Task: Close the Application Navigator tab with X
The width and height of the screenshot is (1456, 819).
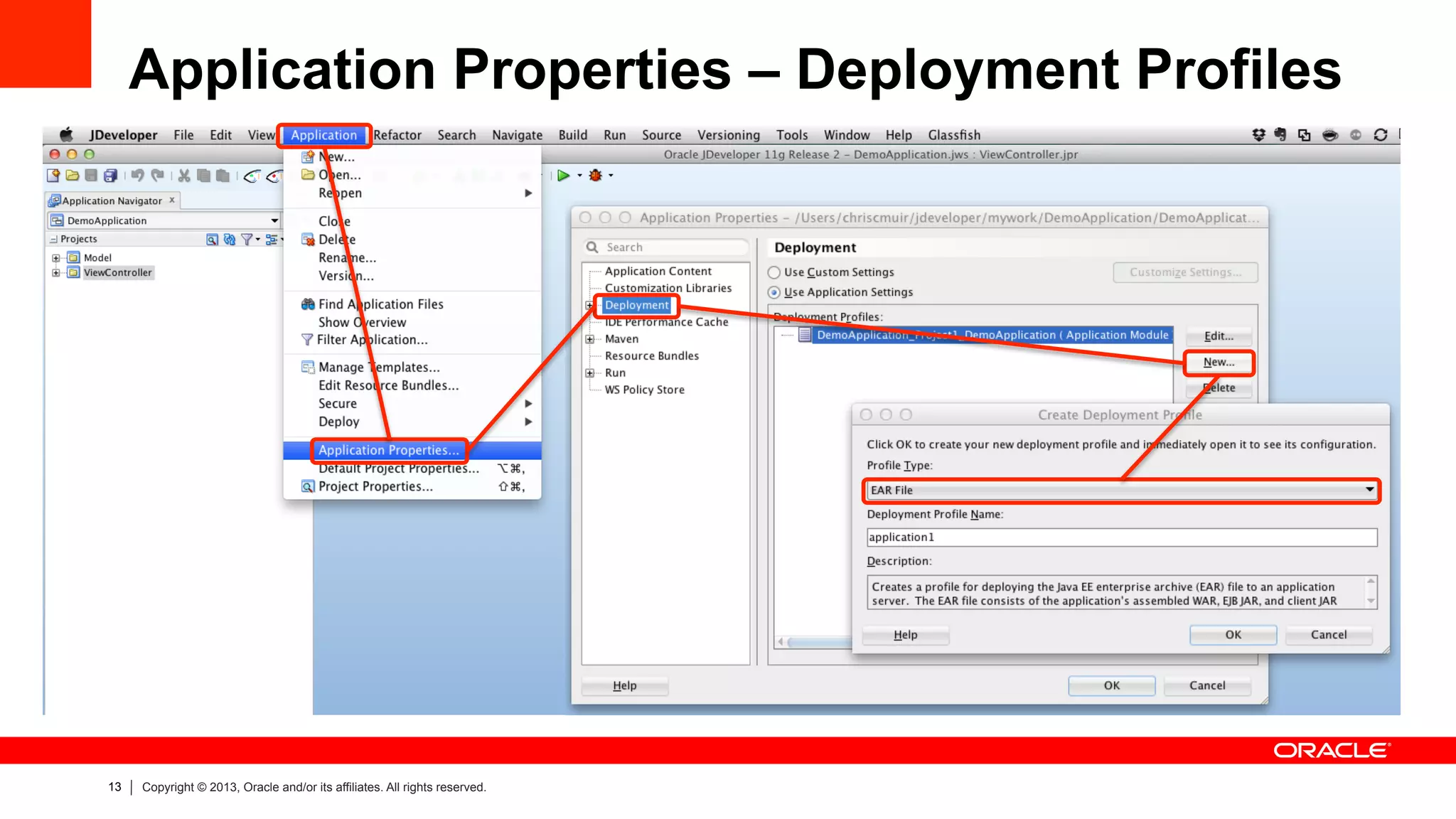Action: (x=172, y=200)
